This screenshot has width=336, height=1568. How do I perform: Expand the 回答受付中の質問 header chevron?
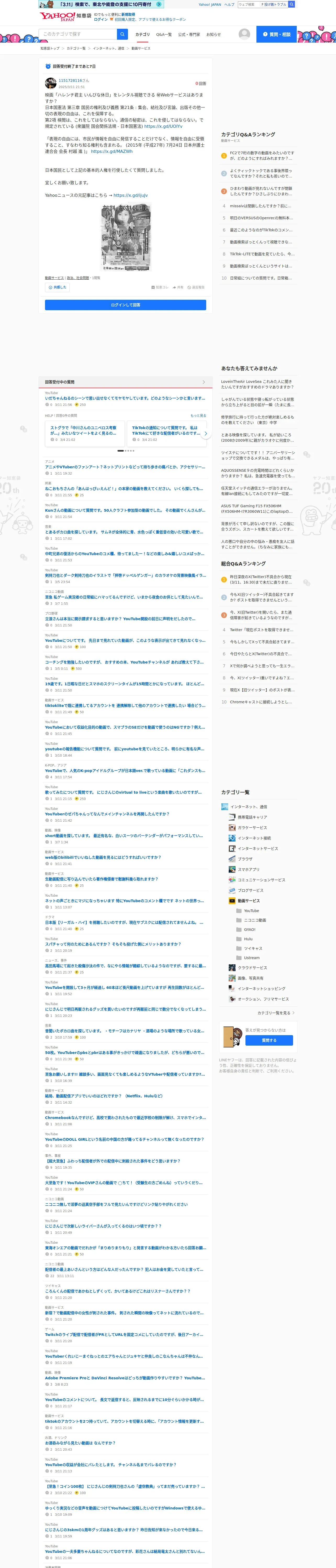click(204, 382)
